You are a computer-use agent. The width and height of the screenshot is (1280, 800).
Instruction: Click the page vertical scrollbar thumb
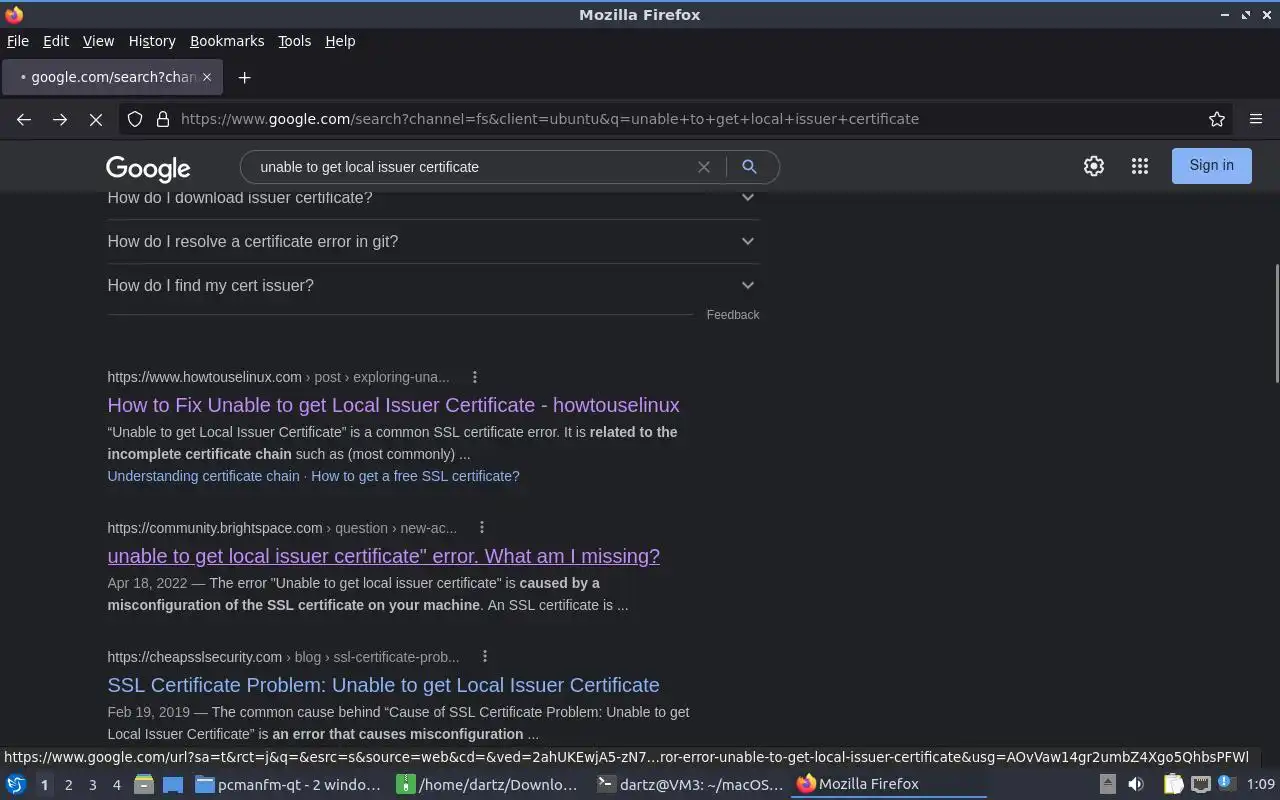point(1276,323)
